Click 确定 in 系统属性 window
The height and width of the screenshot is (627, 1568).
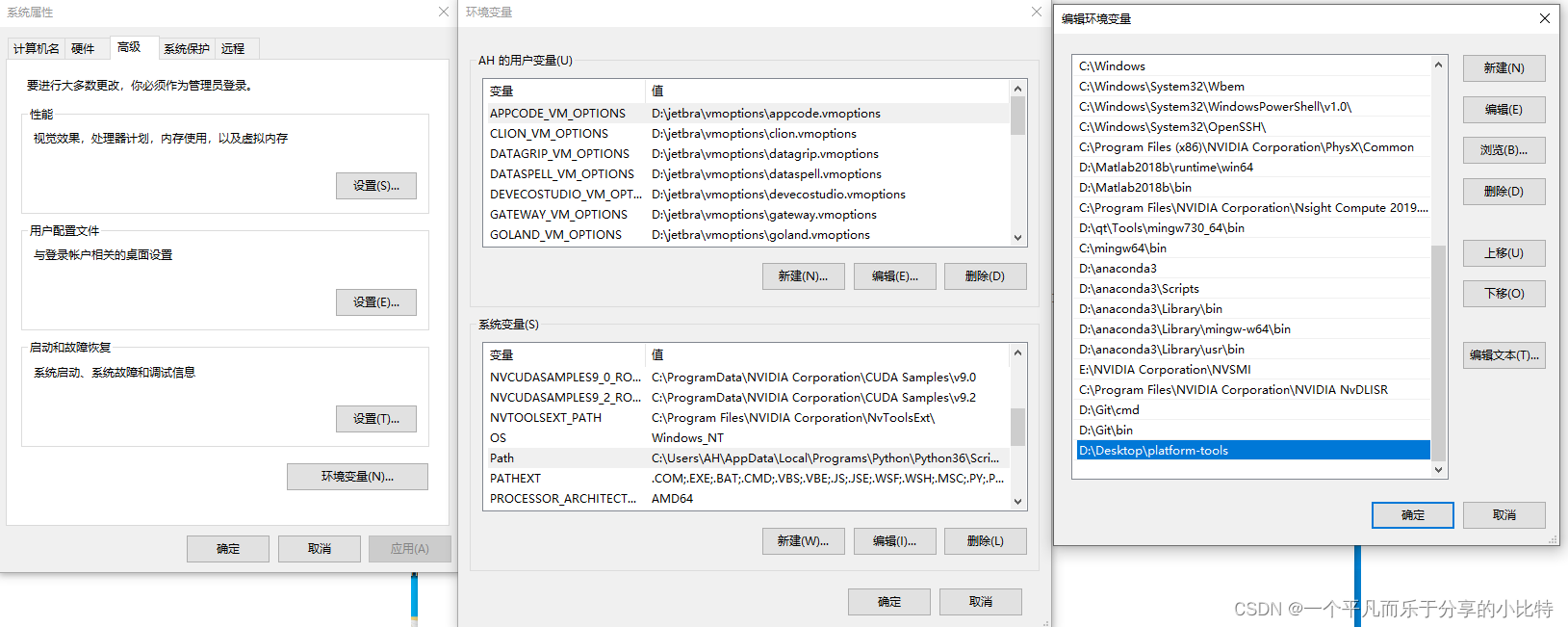(228, 549)
